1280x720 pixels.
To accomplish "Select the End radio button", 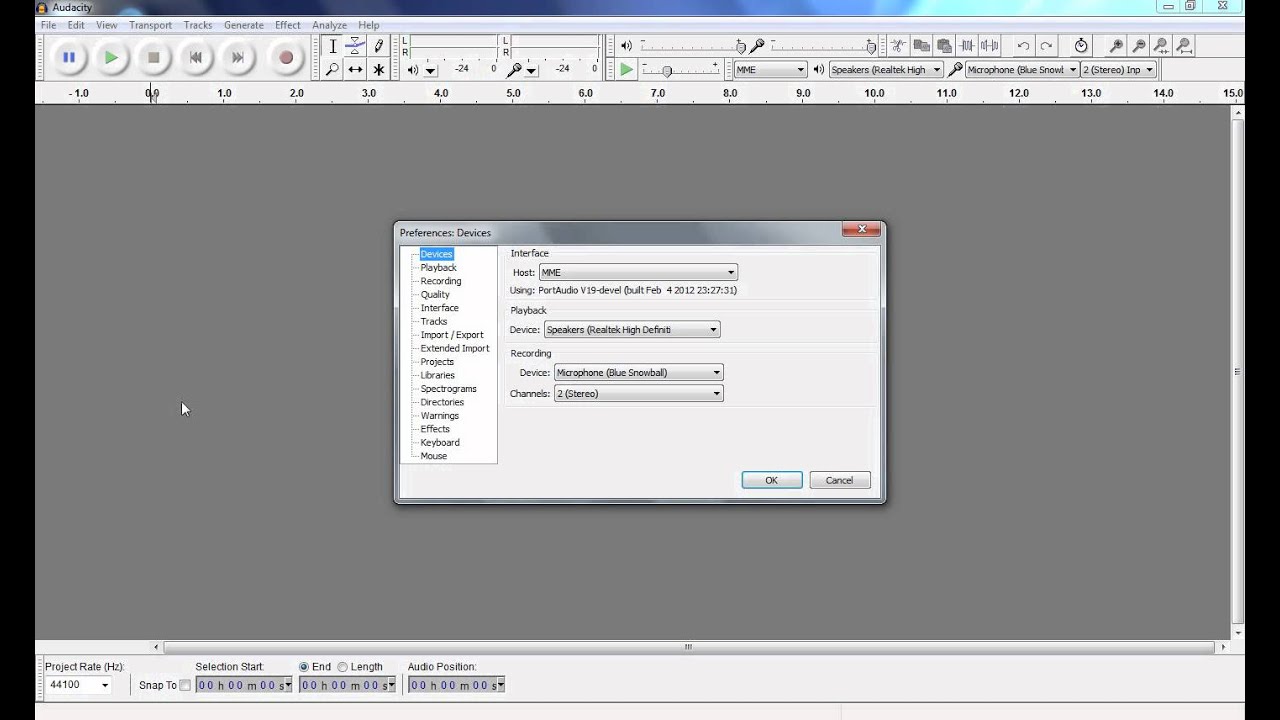I will [304, 666].
